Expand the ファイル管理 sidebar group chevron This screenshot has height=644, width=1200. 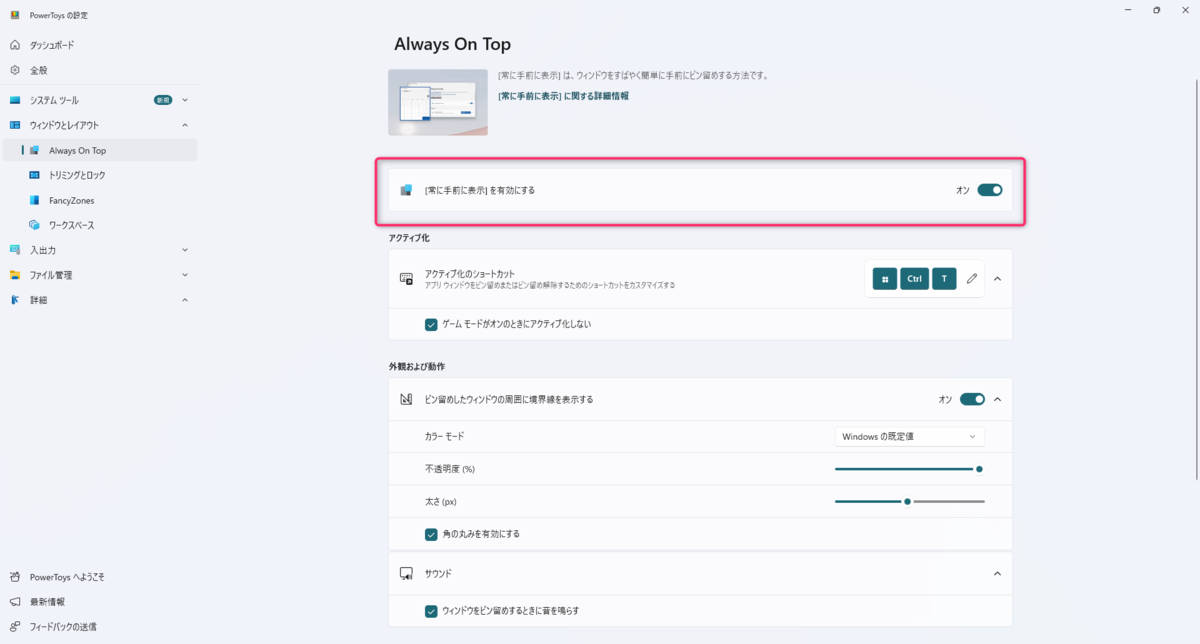coord(185,275)
